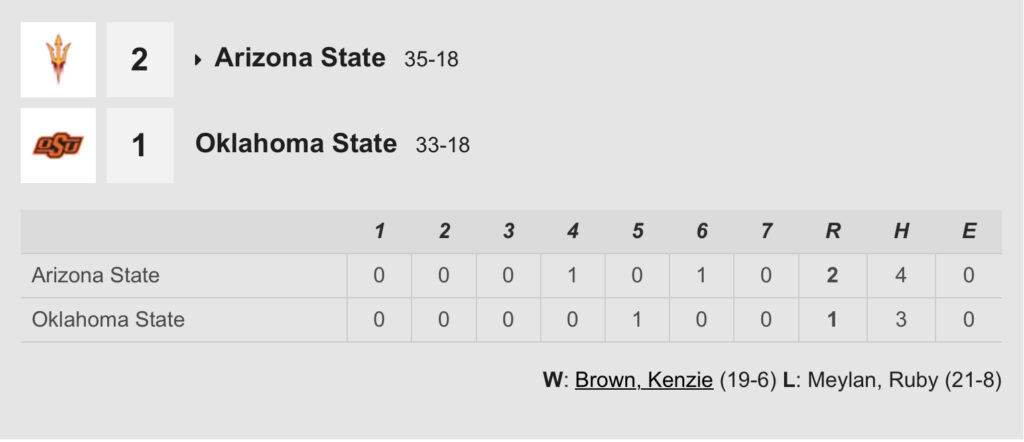Select the Oklahoma State team name heading

(x=296, y=144)
